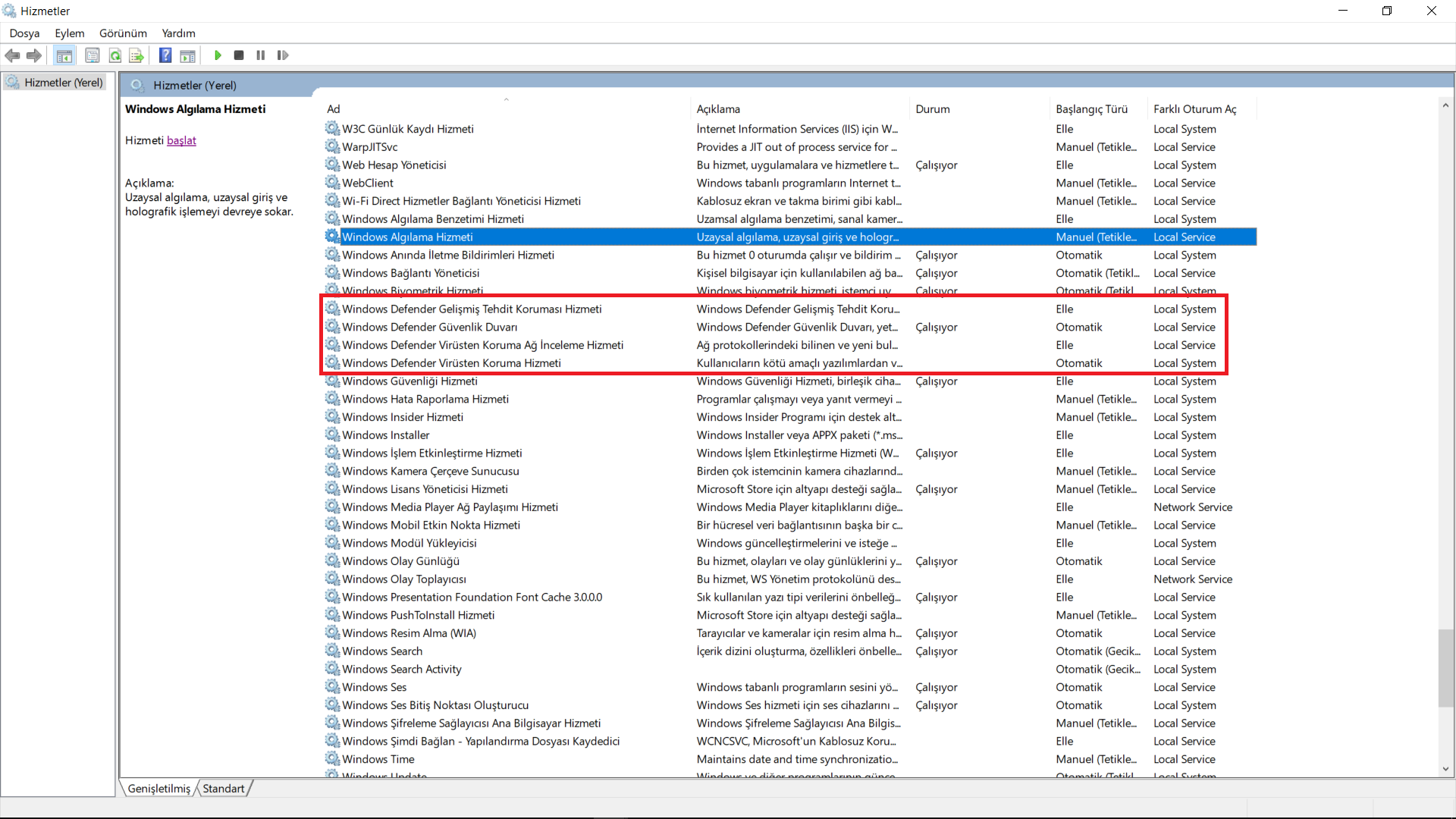Viewport: 1456px width, 819px height.
Task: Click the green Start Service icon
Action: (x=218, y=55)
